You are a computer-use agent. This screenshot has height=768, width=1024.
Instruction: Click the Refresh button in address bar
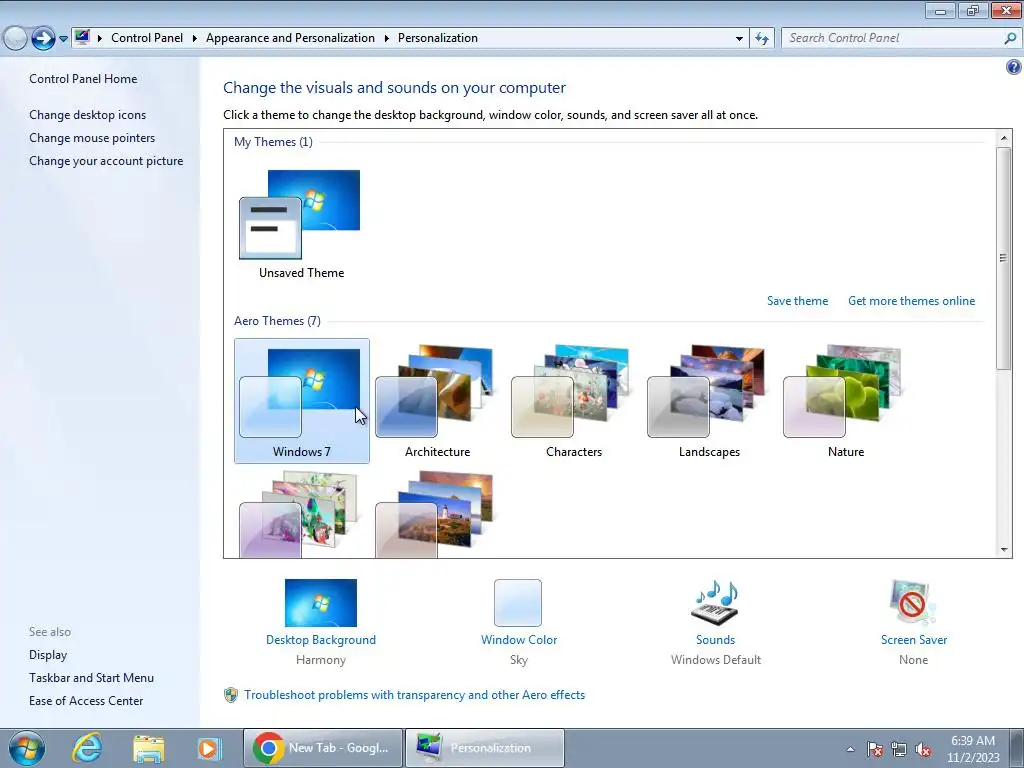coord(761,39)
